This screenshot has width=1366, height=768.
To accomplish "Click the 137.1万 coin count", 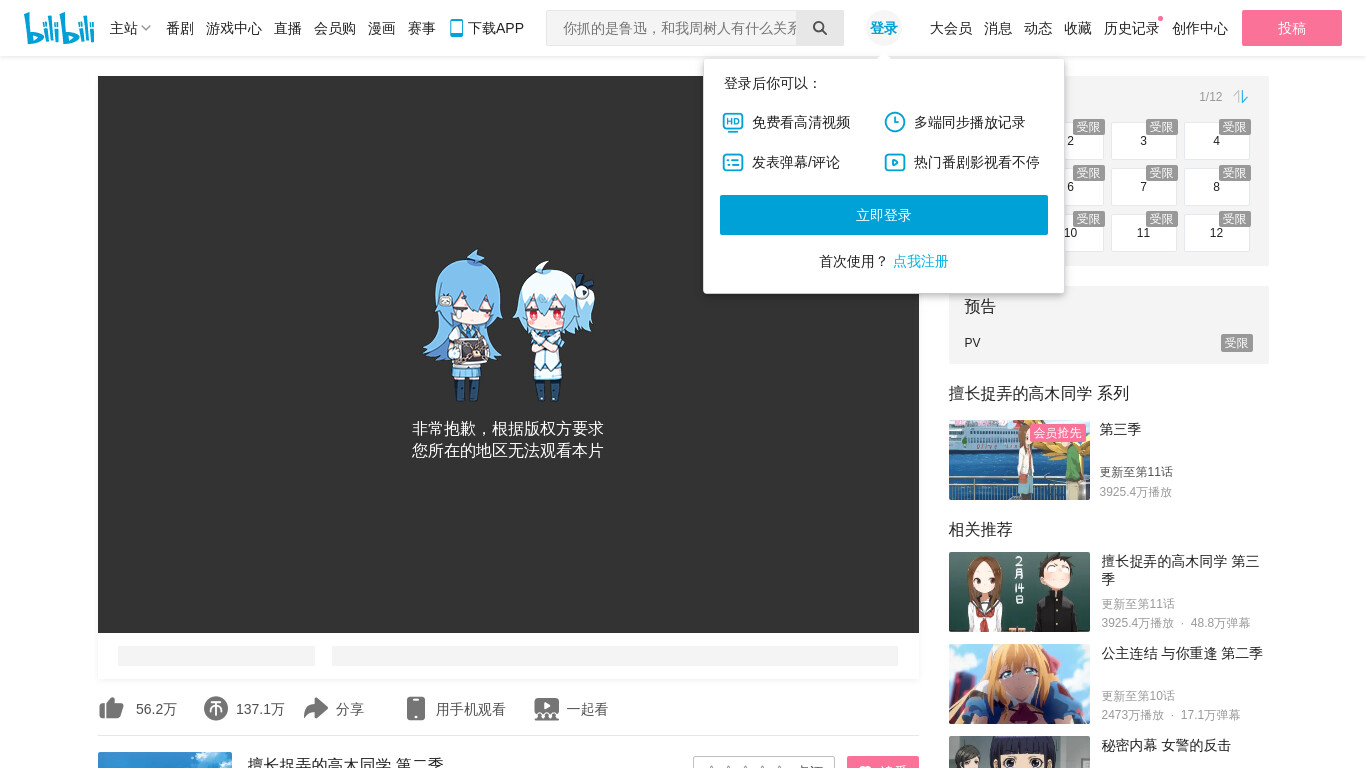I will click(260, 709).
